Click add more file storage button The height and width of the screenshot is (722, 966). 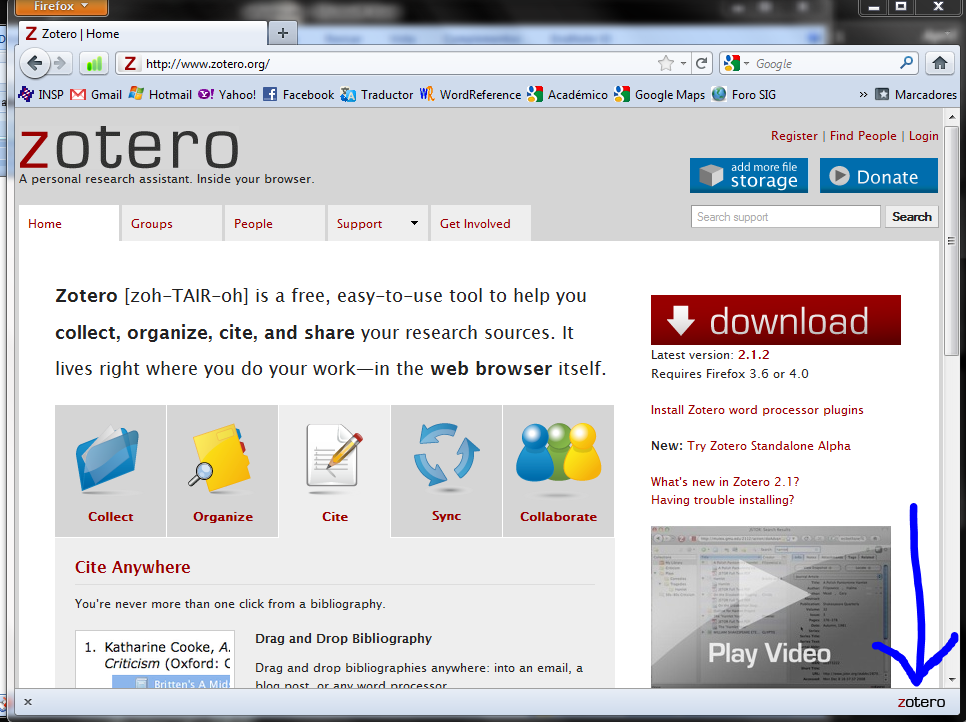[x=749, y=176]
